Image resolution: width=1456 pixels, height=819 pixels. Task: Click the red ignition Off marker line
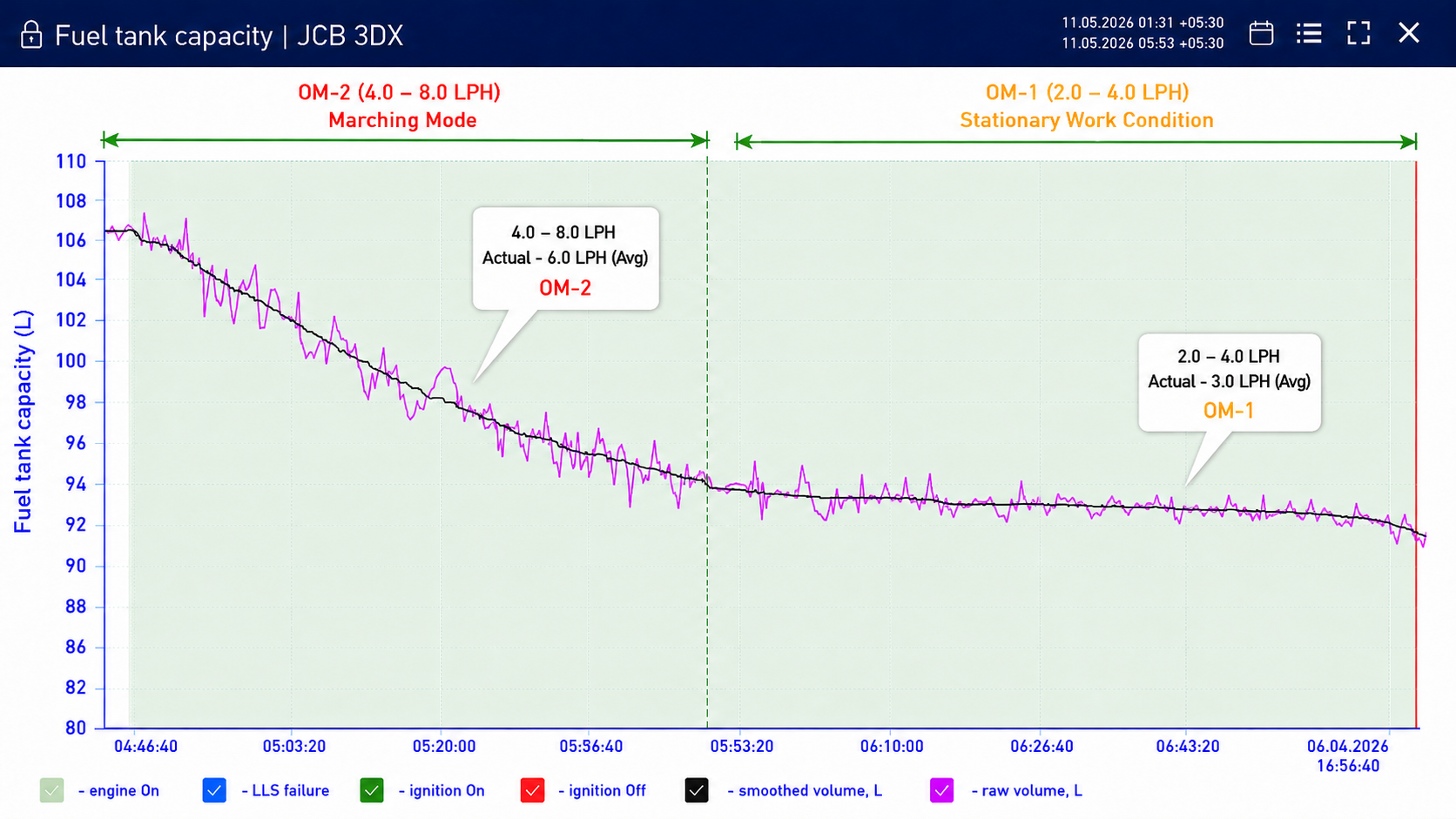tap(1416, 444)
